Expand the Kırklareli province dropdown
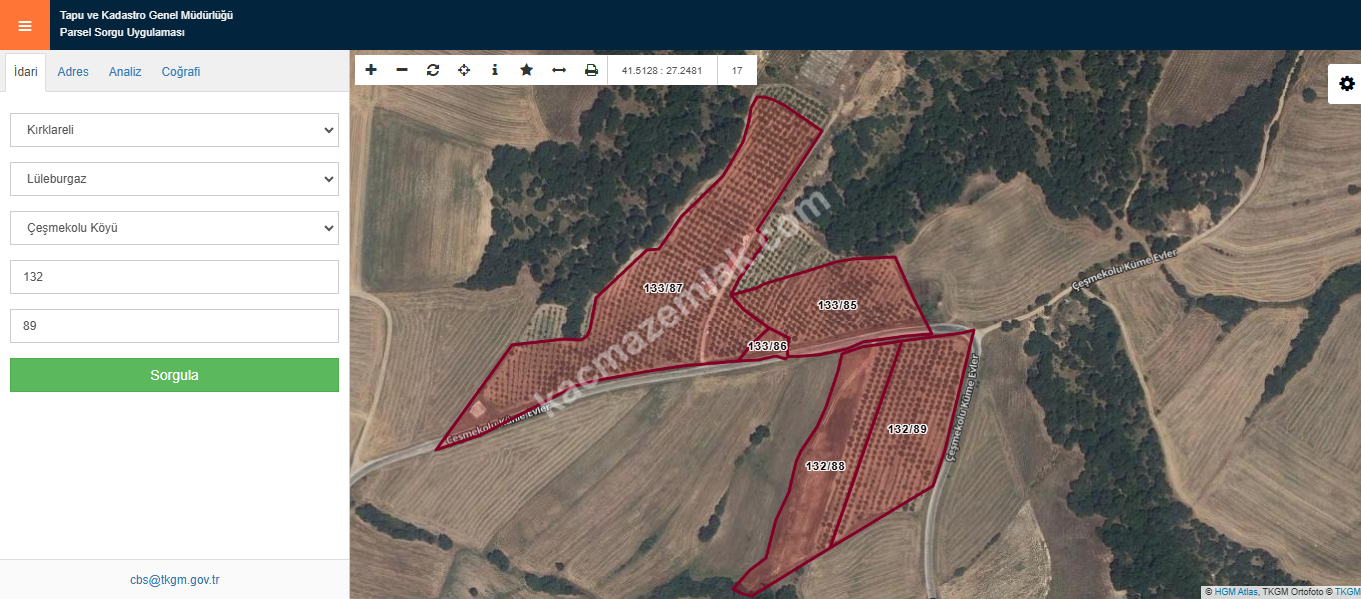The width and height of the screenshot is (1361, 599). click(x=174, y=130)
